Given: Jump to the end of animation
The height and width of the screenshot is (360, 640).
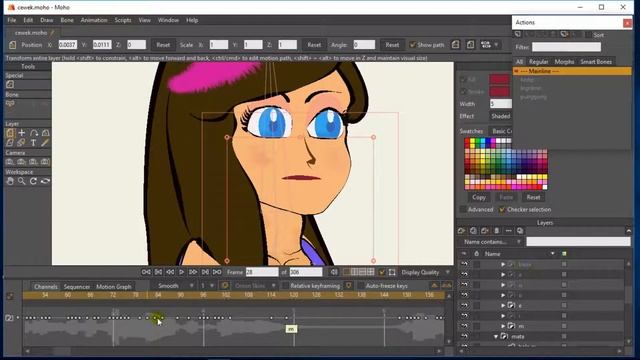Looking at the screenshot, I should (x=217, y=272).
